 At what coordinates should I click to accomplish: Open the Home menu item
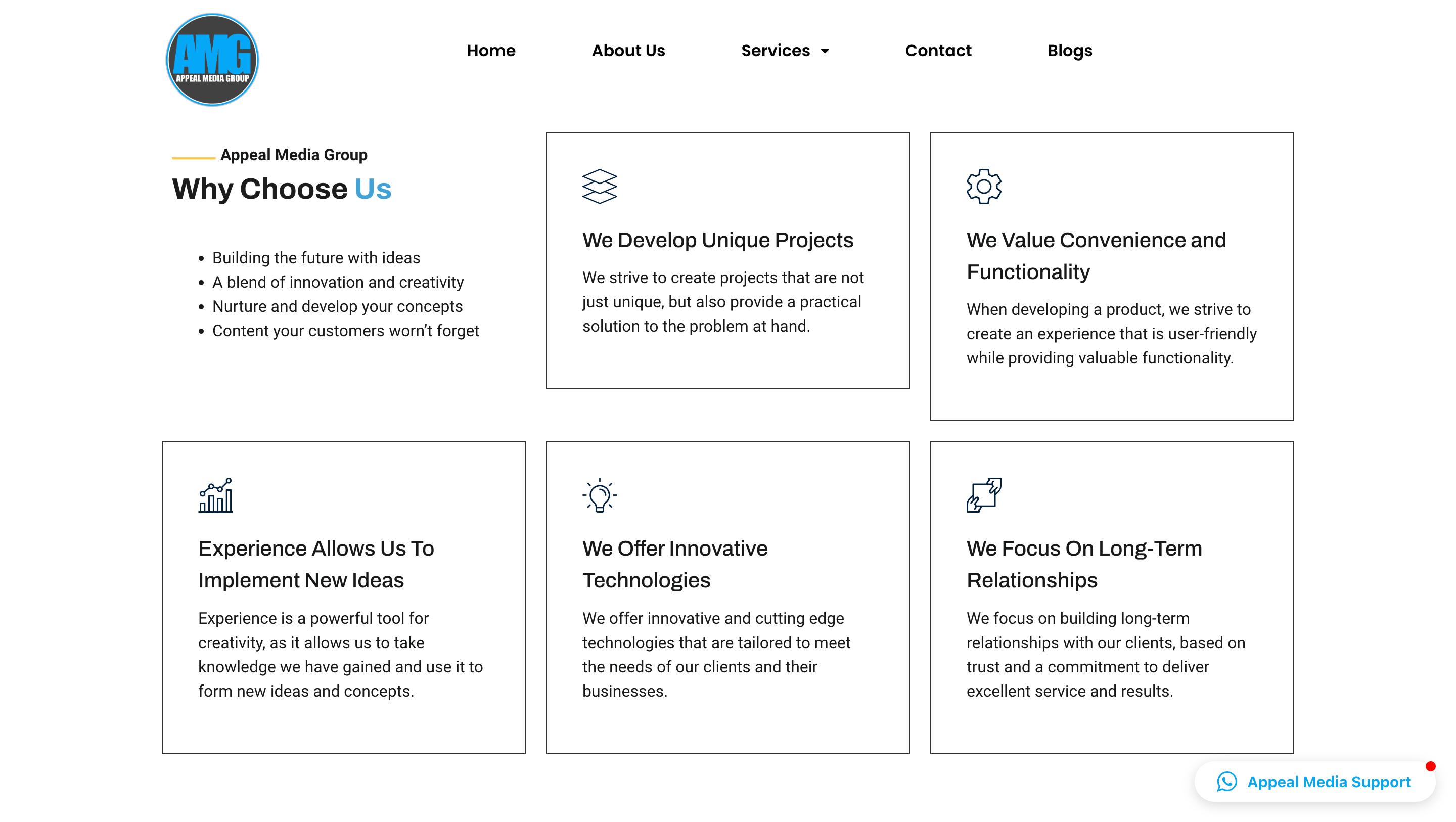[x=490, y=51]
